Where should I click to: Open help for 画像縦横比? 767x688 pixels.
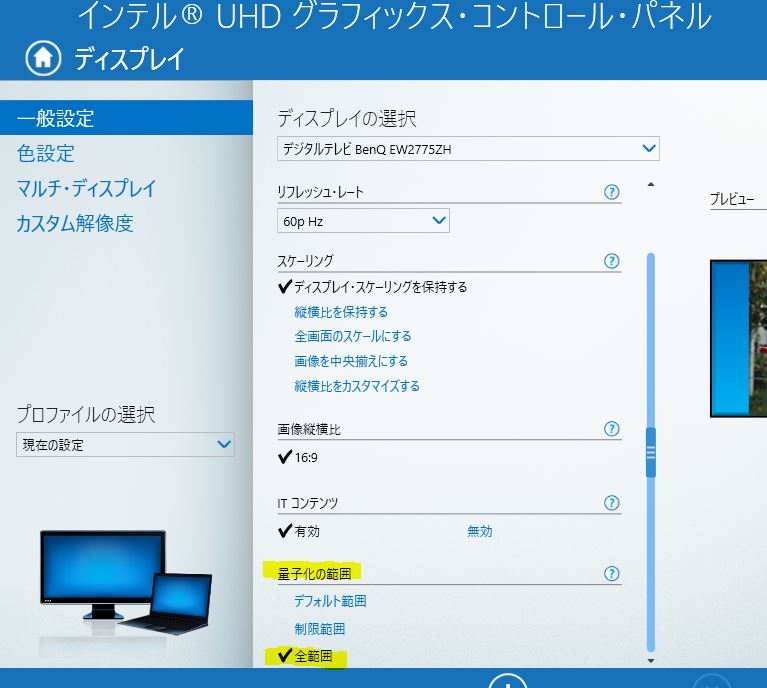point(611,429)
